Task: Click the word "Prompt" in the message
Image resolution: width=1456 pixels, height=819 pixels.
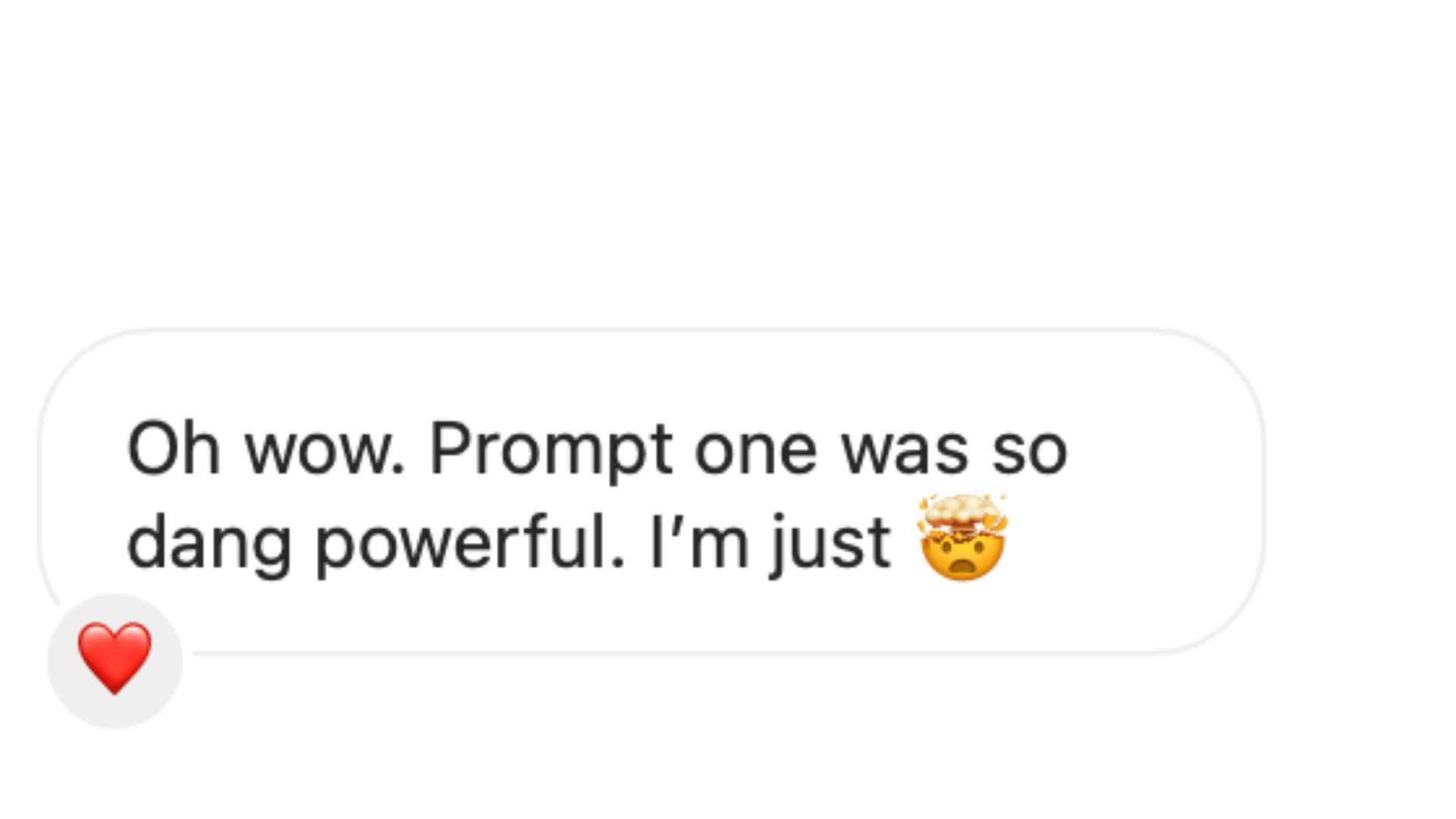Action: tap(551, 450)
